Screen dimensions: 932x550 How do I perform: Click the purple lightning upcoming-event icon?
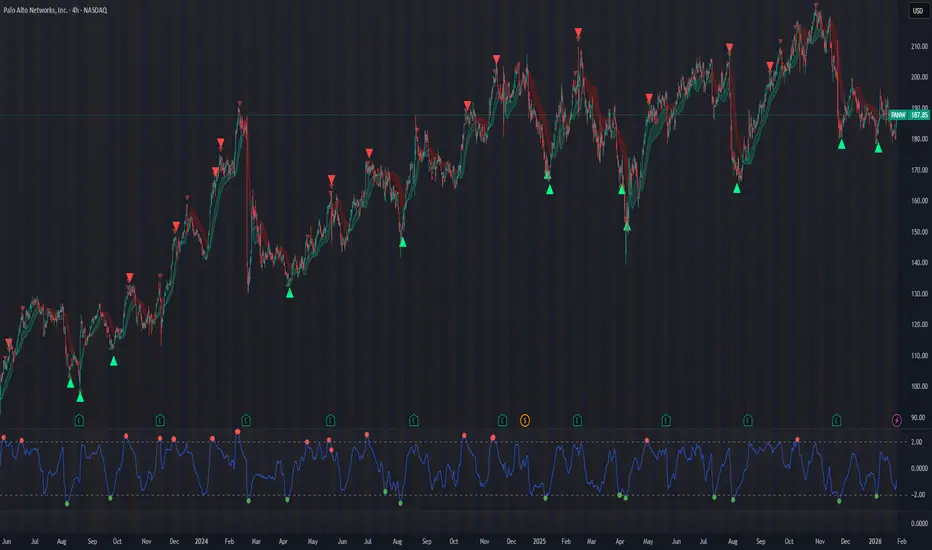[x=896, y=420]
